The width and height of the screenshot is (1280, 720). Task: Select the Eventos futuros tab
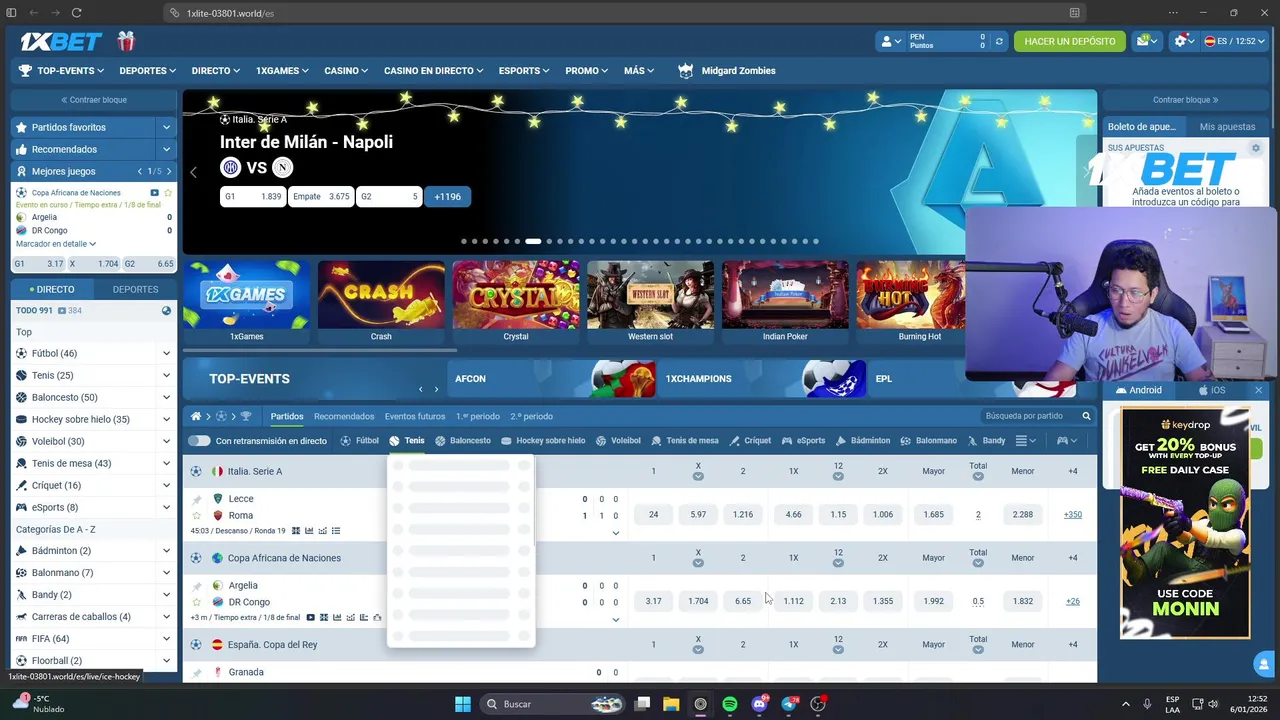415,416
